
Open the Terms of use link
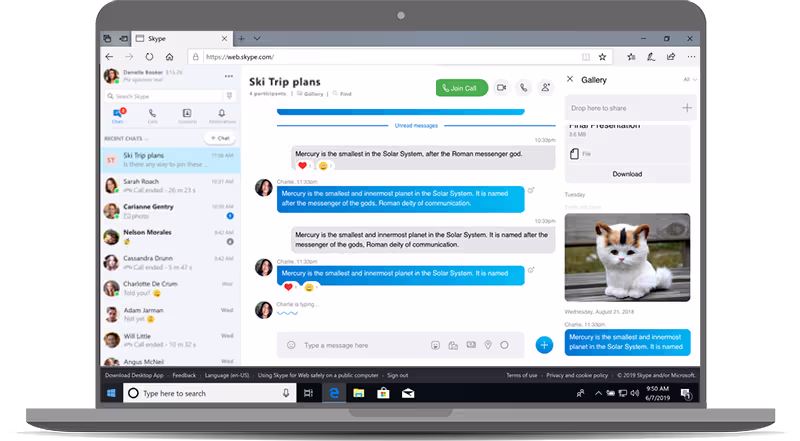click(x=521, y=375)
